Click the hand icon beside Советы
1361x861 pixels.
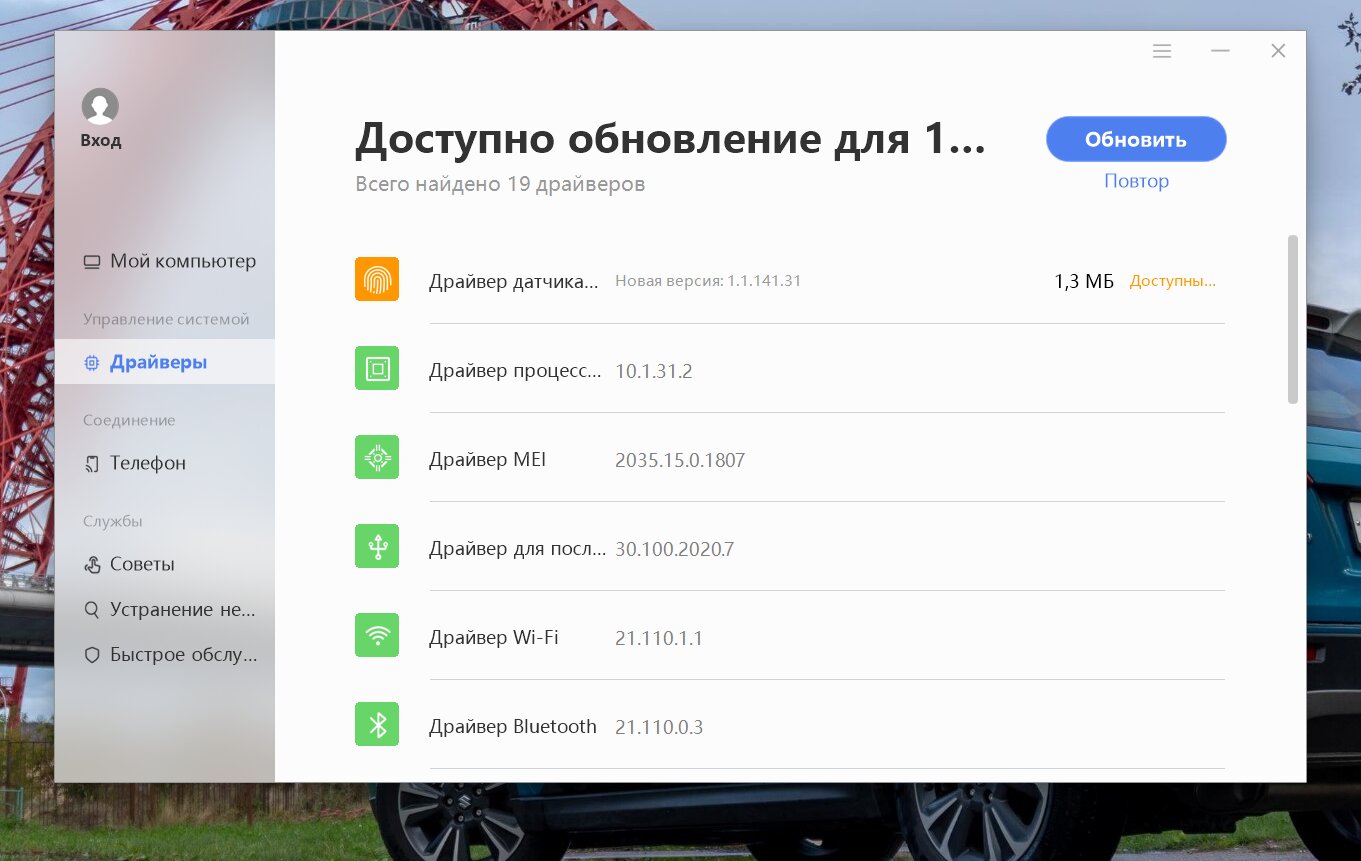tap(92, 565)
